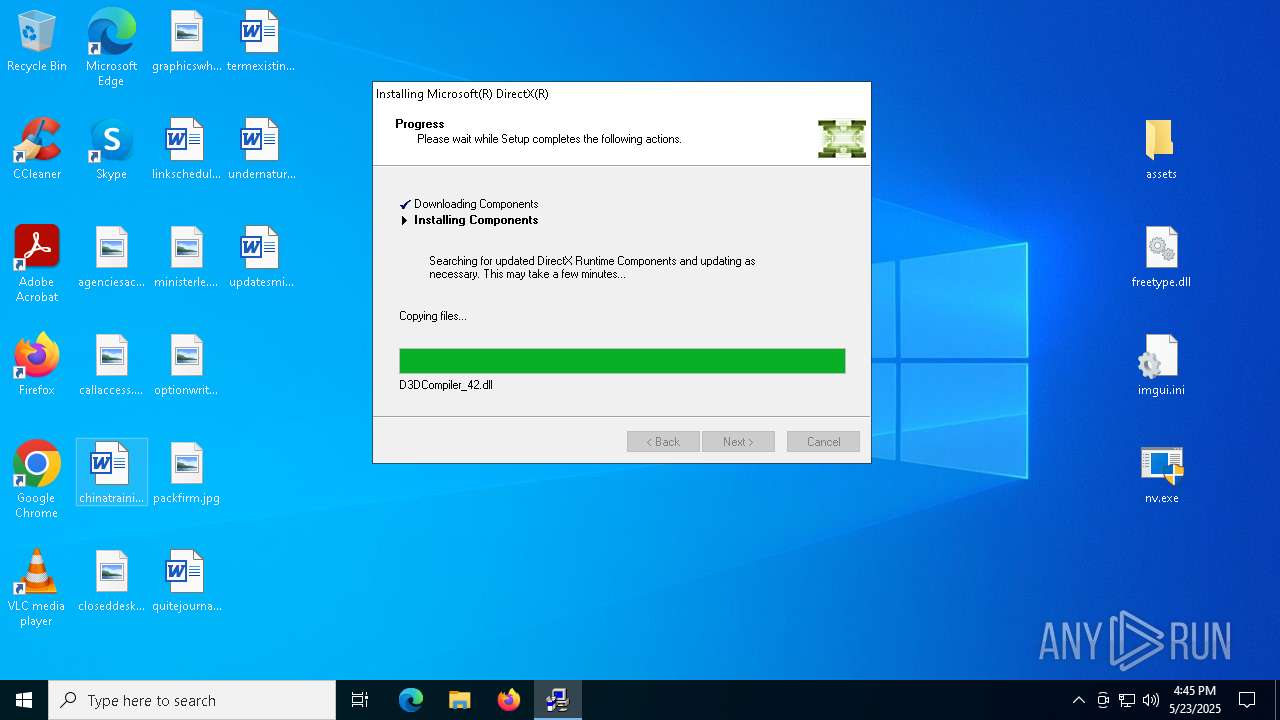
Task: Select the callaccess... image file
Action: [111, 366]
